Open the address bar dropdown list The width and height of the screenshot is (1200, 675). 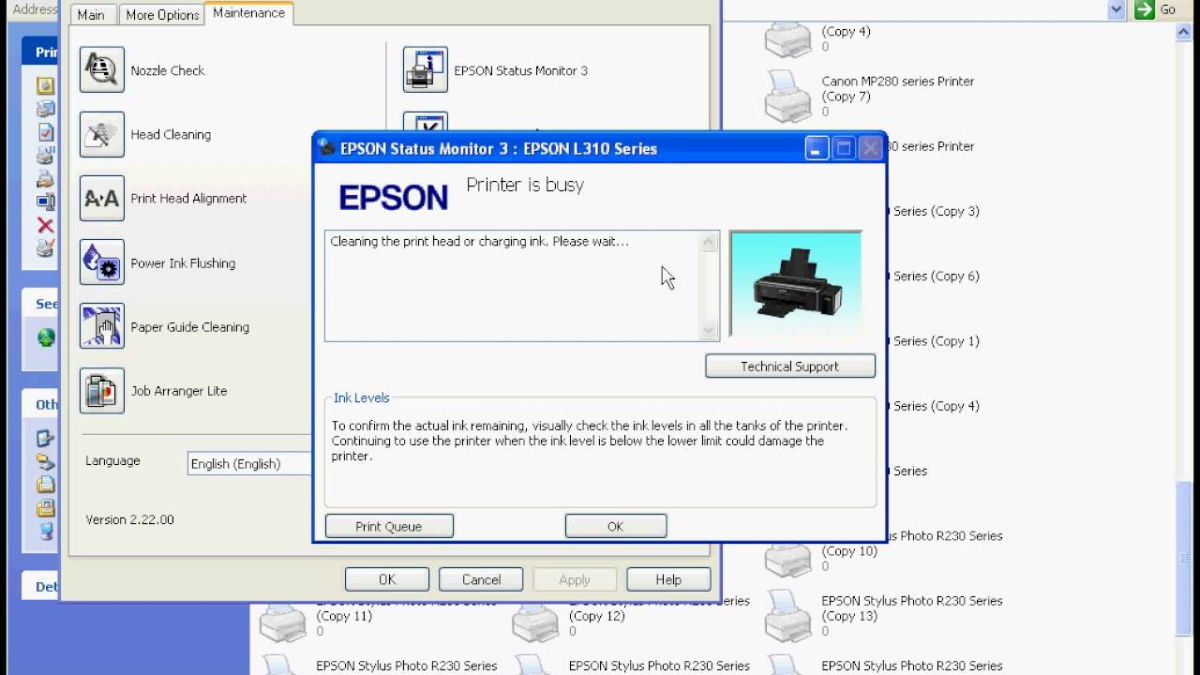point(1117,9)
